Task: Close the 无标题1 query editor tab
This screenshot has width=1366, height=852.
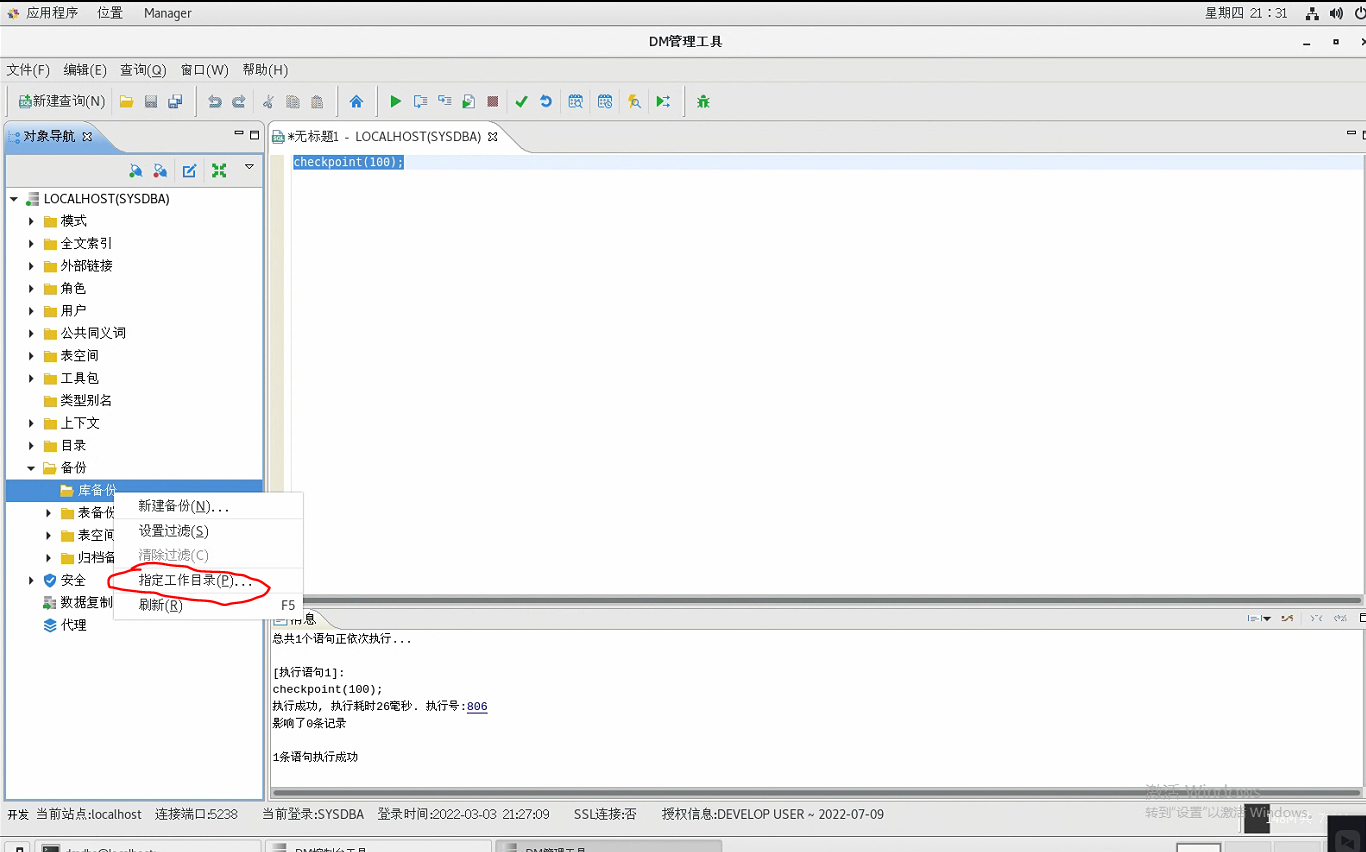Action: pyautogui.click(x=492, y=136)
